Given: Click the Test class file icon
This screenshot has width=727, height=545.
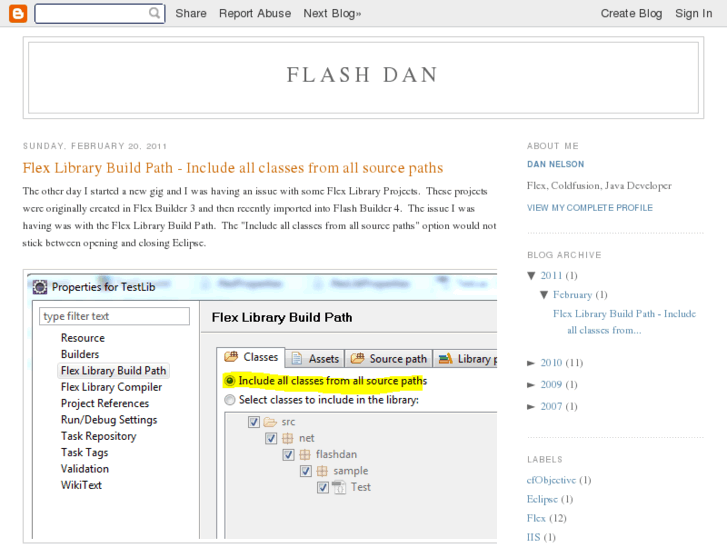Looking at the screenshot, I should [339, 487].
